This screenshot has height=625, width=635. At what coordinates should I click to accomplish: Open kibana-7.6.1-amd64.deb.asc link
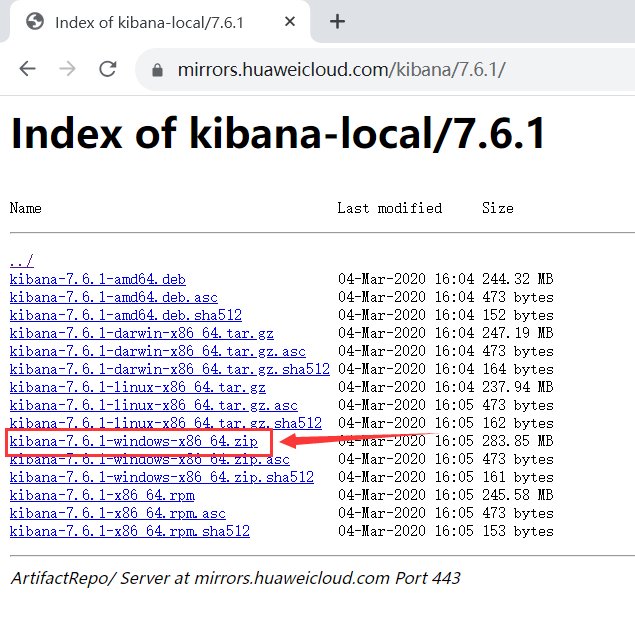point(113,297)
